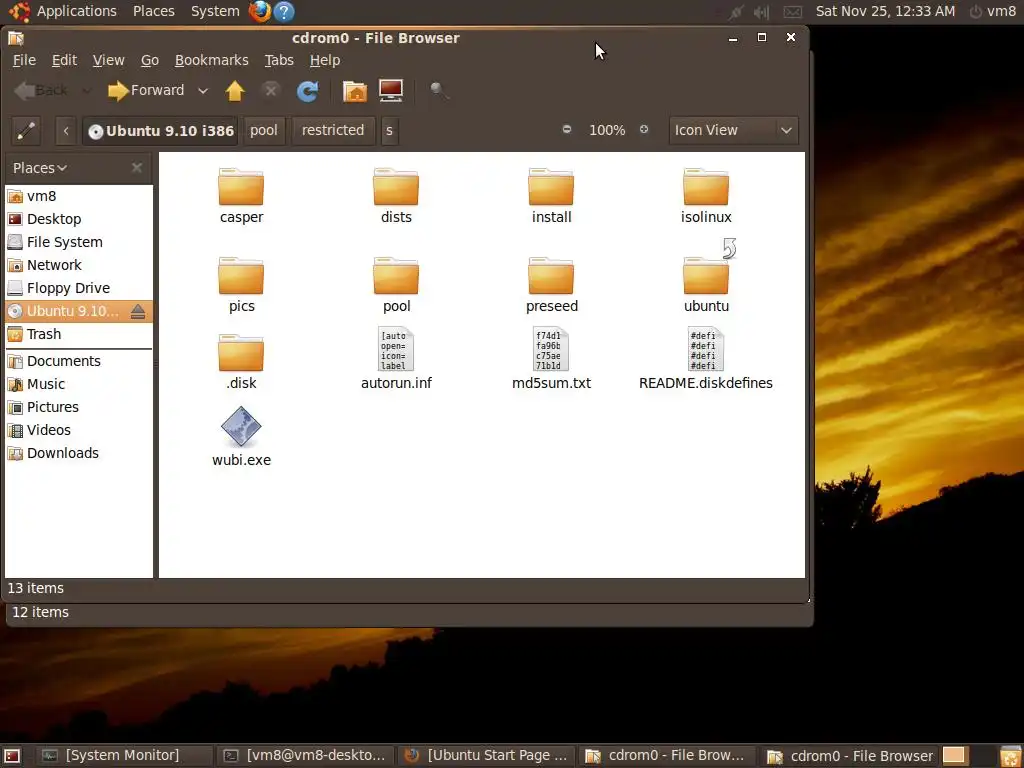Open the Help icon in top panel
Screen dimensions: 1024x768
[x=283, y=11]
